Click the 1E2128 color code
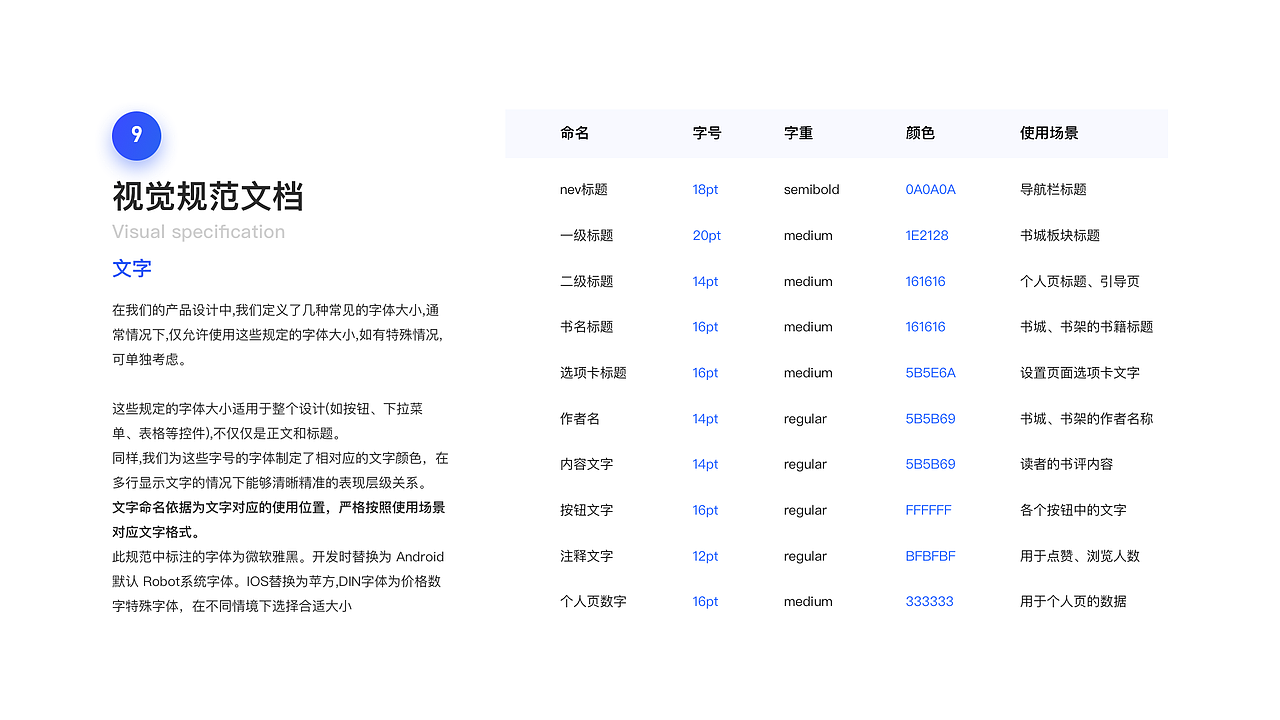Image resolution: width=1280 pixels, height=720 pixels. 927,235
